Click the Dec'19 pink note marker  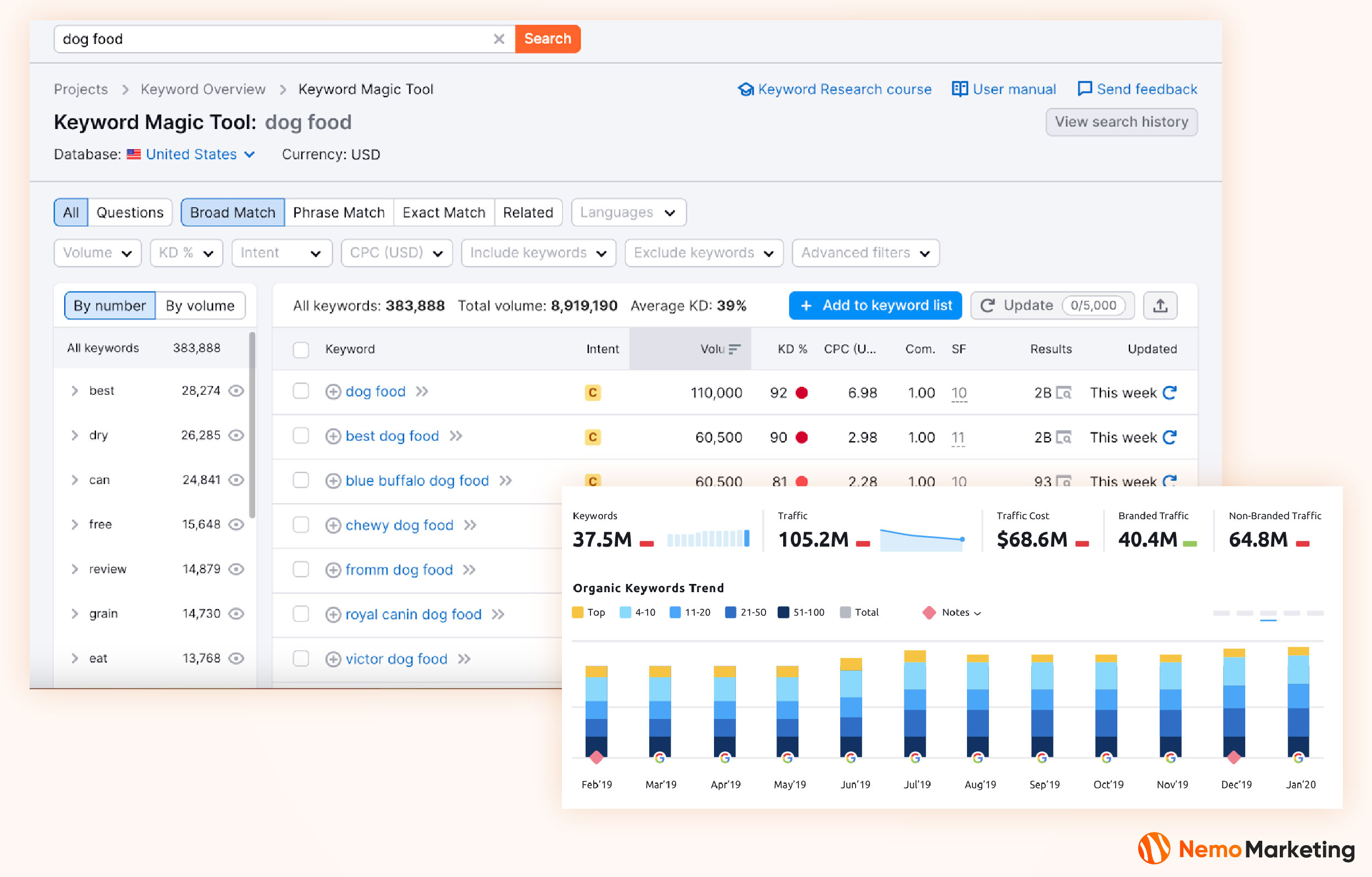click(x=1234, y=757)
